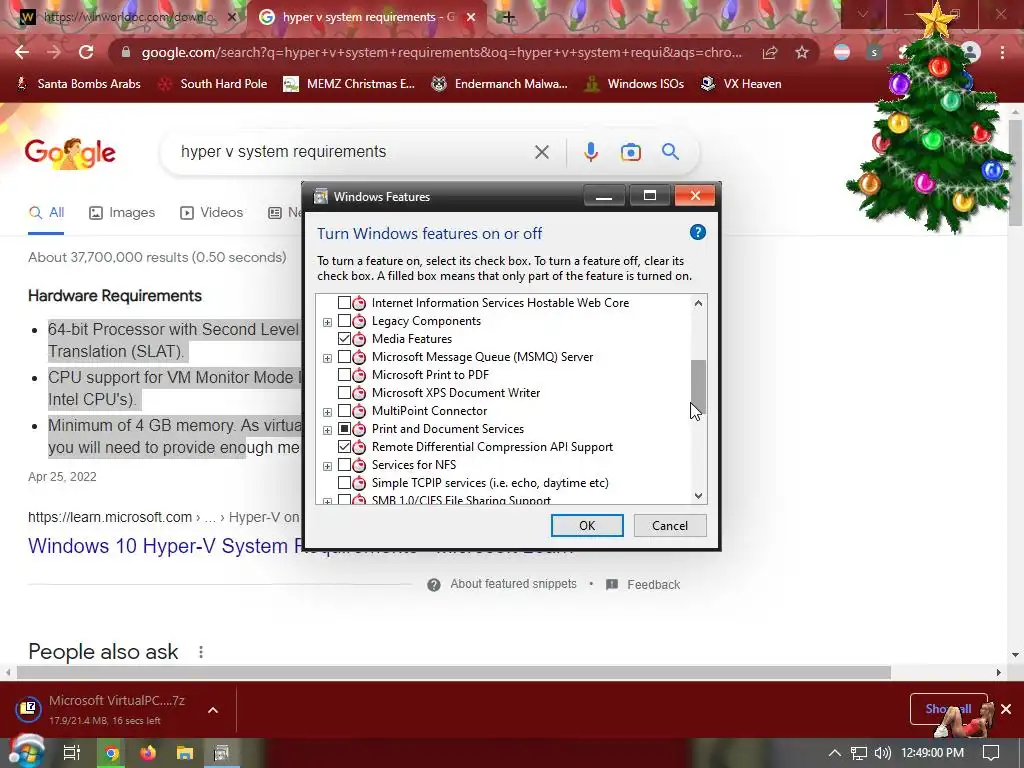The height and width of the screenshot is (768, 1024).
Task: Close the hyper v system requirements tab
Action: [x=470, y=18]
